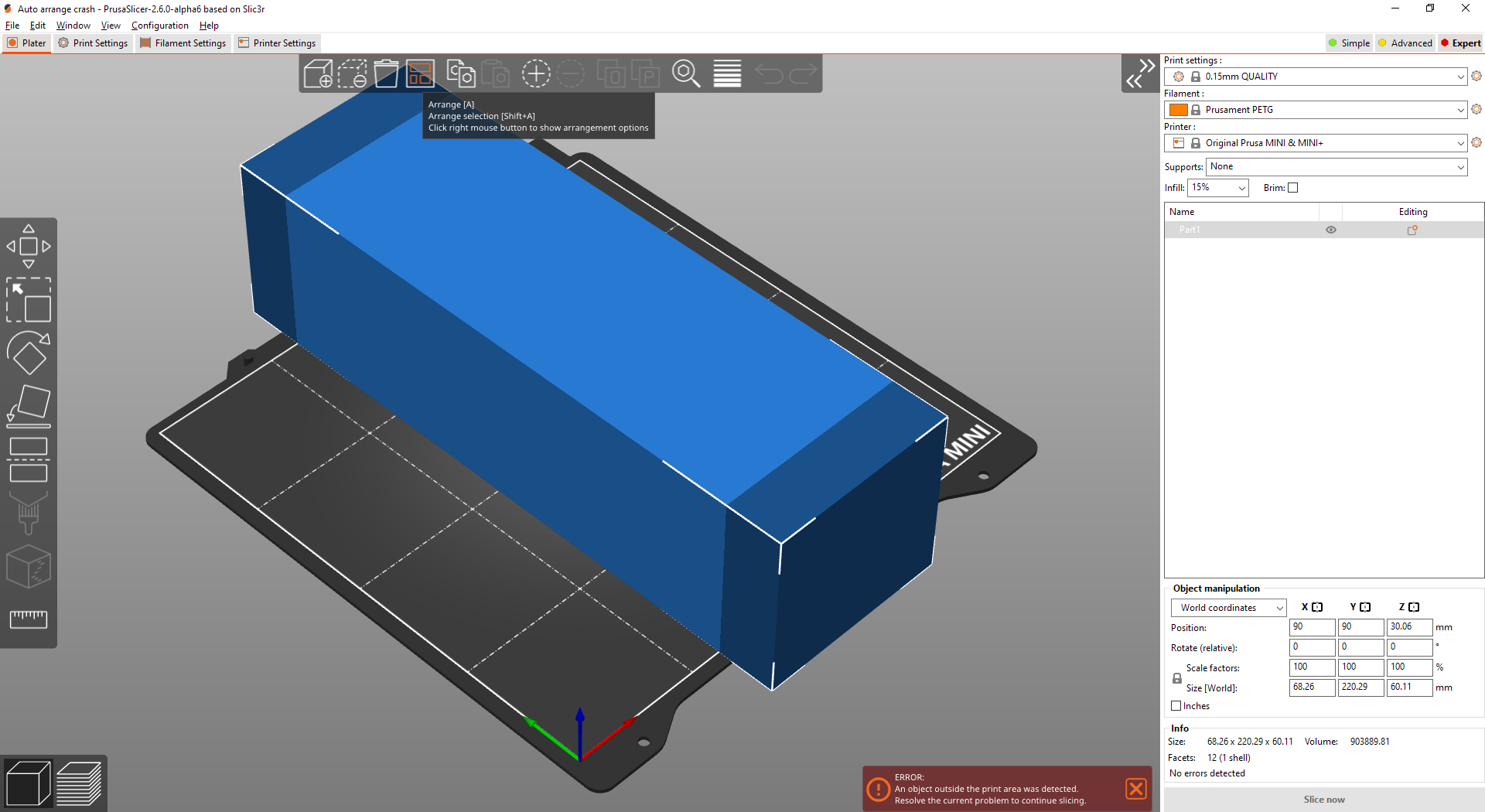Collapse the right sidebar arrows
The image size is (1485, 812).
(x=1140, y=73)
